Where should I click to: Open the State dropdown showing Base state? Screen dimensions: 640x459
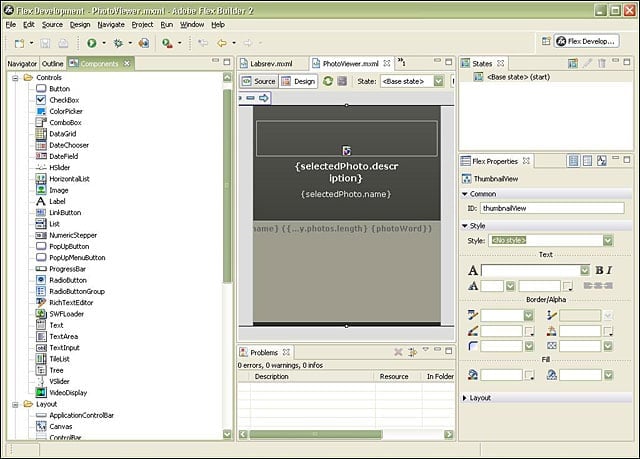click(439, 81)
